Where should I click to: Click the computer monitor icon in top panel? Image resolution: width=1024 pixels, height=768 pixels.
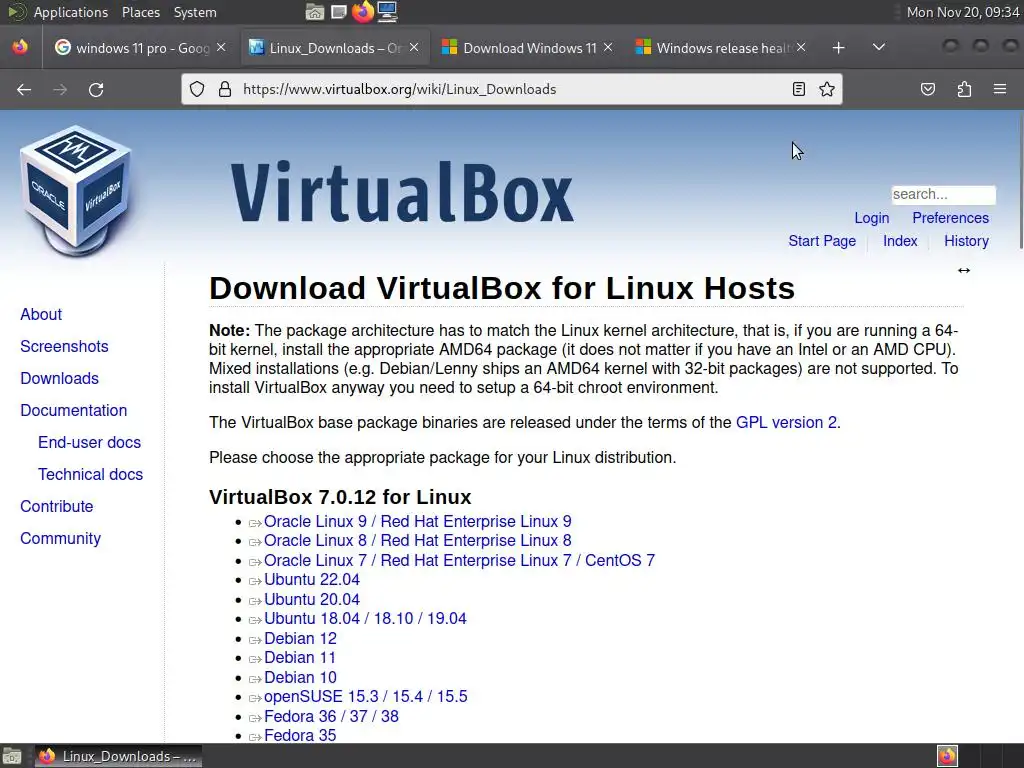coord(387,12)
